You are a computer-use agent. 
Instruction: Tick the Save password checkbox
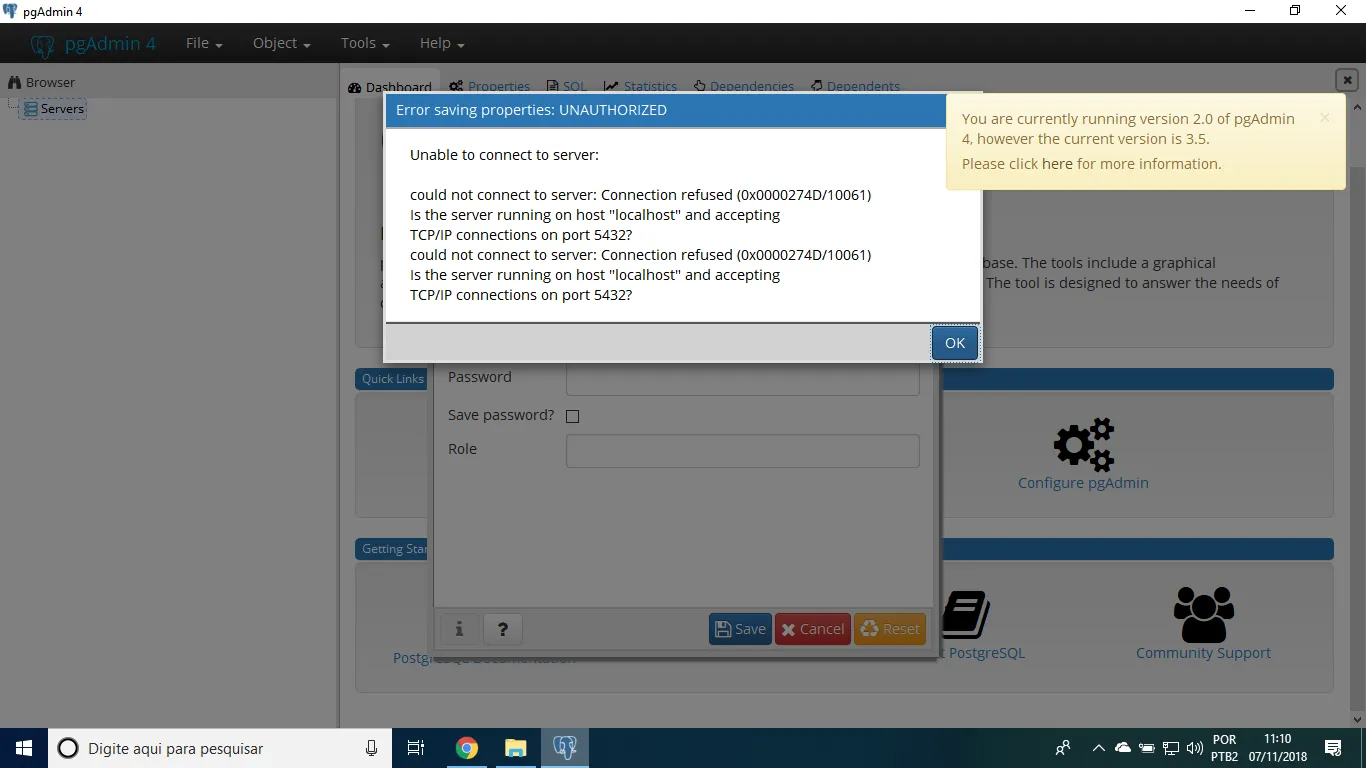point(572,416)
